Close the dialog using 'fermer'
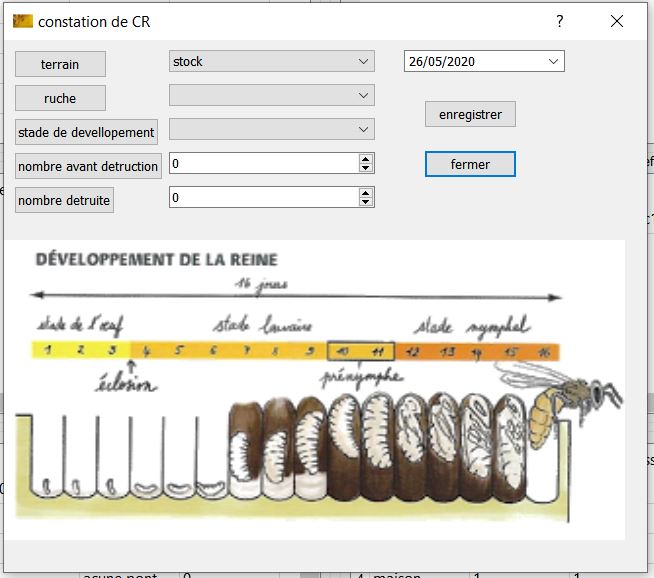This screenshot has width=654, height=578. pyautogui.click(x=470, y=164)
